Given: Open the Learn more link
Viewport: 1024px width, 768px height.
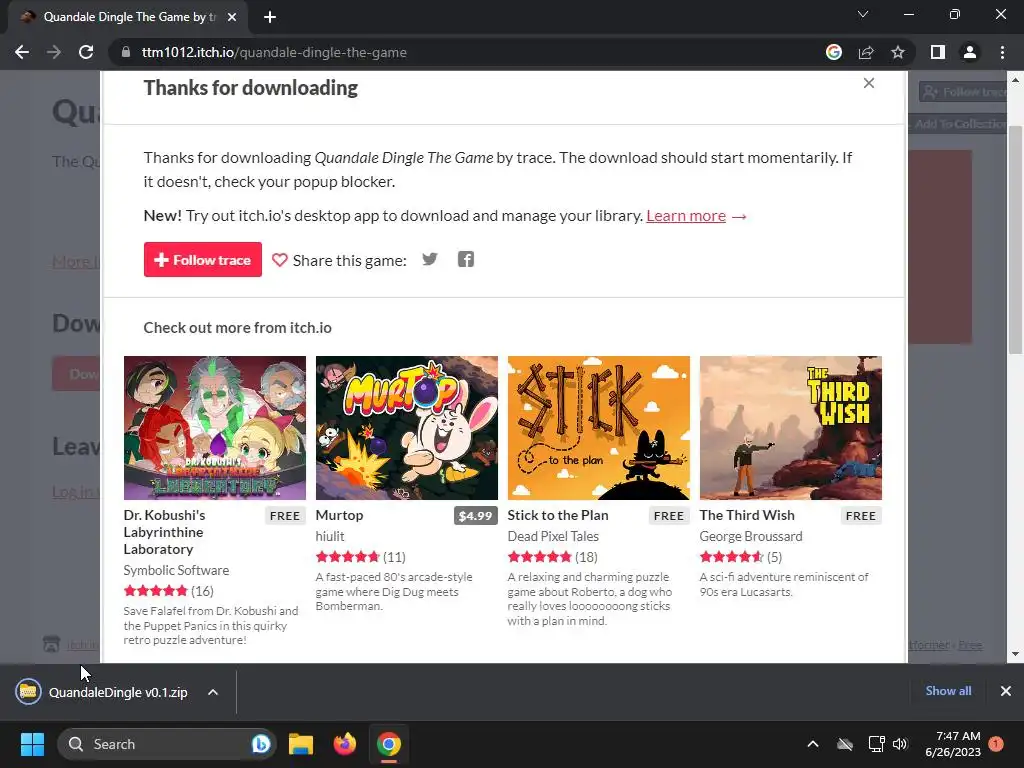Looking at the screenshot, I should tap(686, 216).
